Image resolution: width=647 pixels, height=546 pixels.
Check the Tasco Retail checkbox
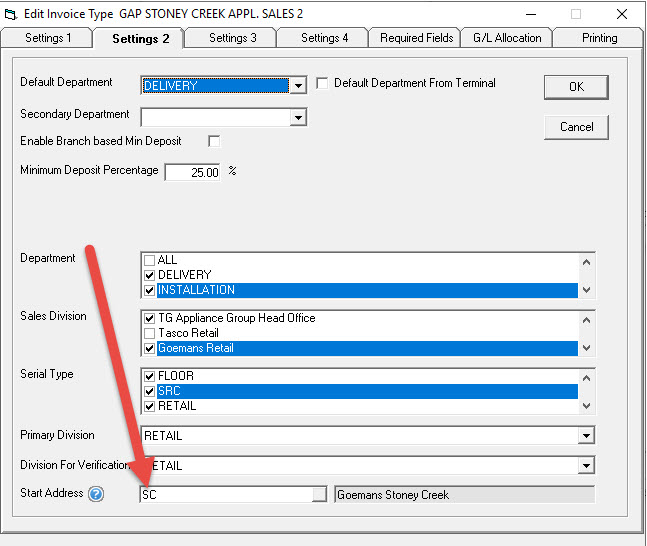(149, 333)
